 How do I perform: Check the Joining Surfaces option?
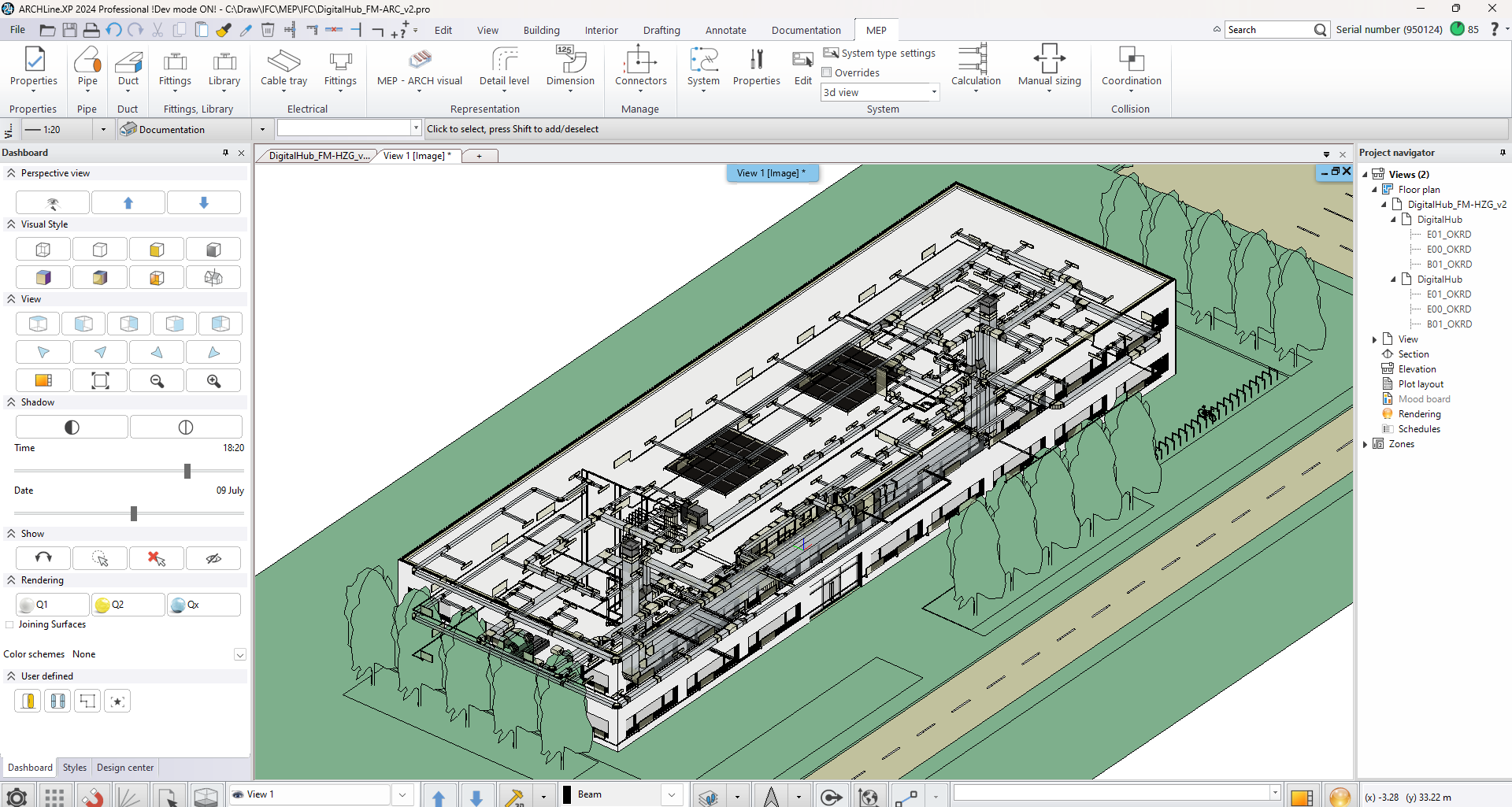[9, 624]
